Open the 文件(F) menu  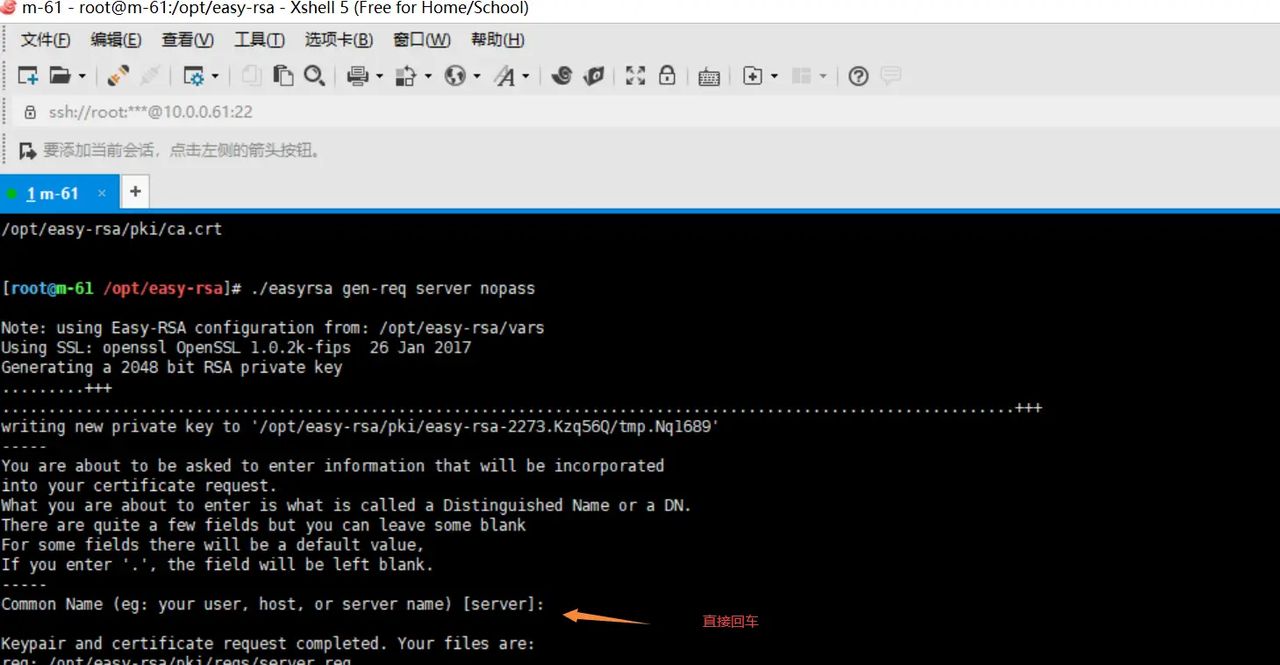44,40
